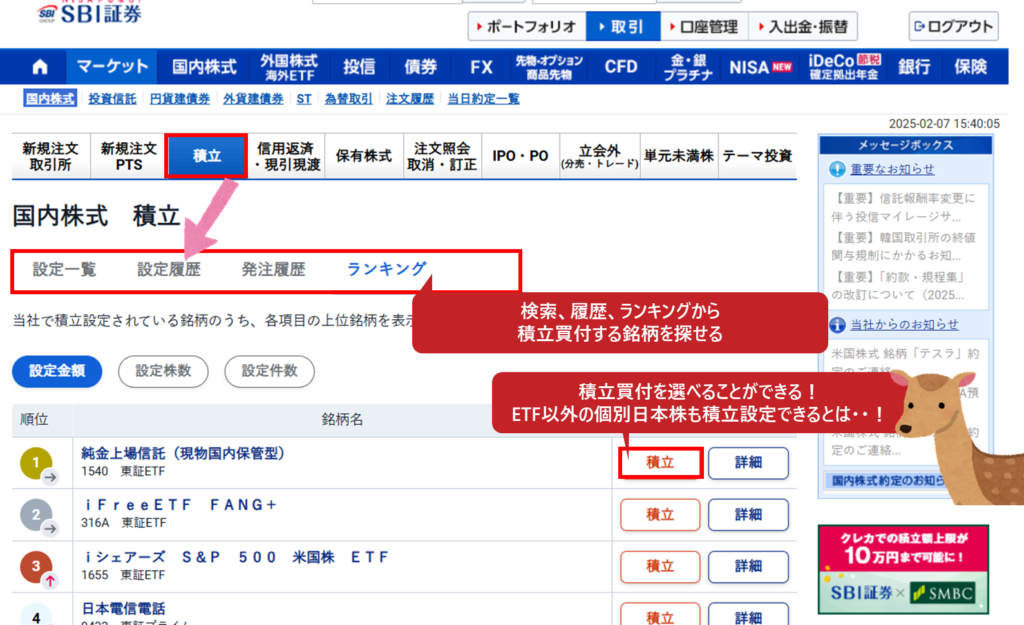
Task: Click the SBI証券 SMBC credit card banner
Action: [x=902, y=569]
